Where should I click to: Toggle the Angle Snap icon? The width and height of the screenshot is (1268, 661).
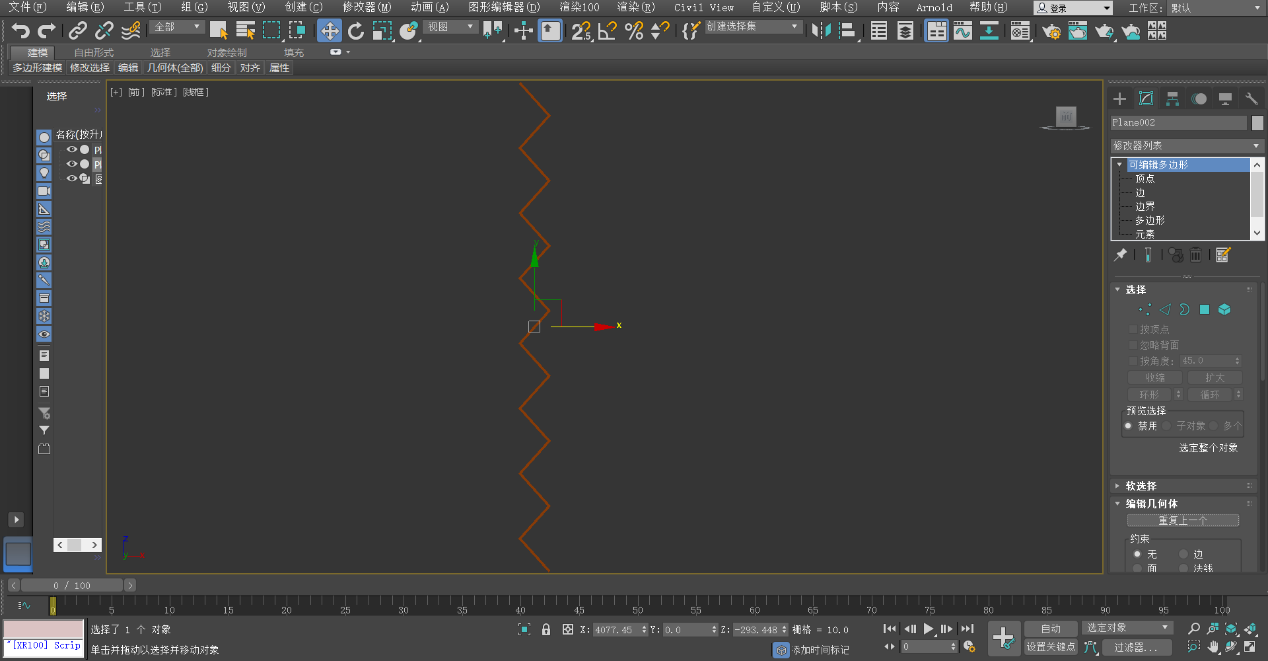tap(607, 31)
